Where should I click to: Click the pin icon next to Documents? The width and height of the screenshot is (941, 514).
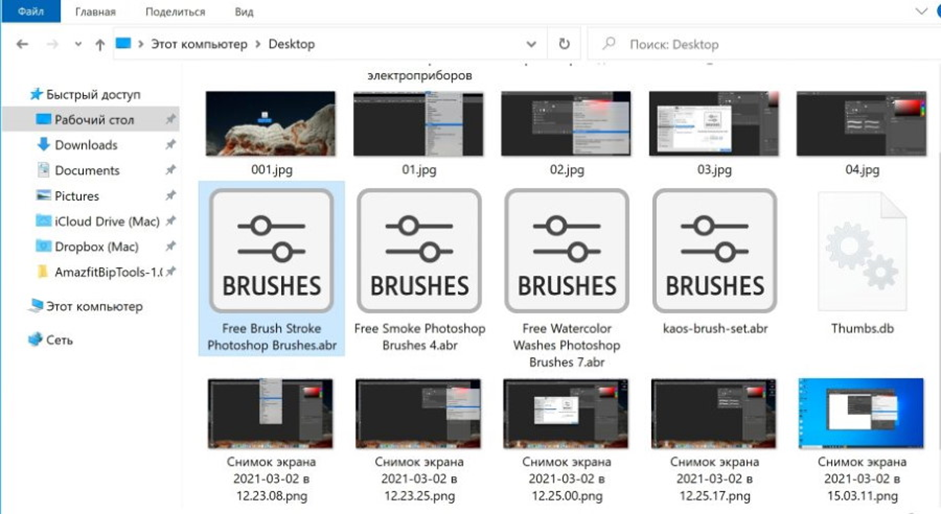[170, 171]
